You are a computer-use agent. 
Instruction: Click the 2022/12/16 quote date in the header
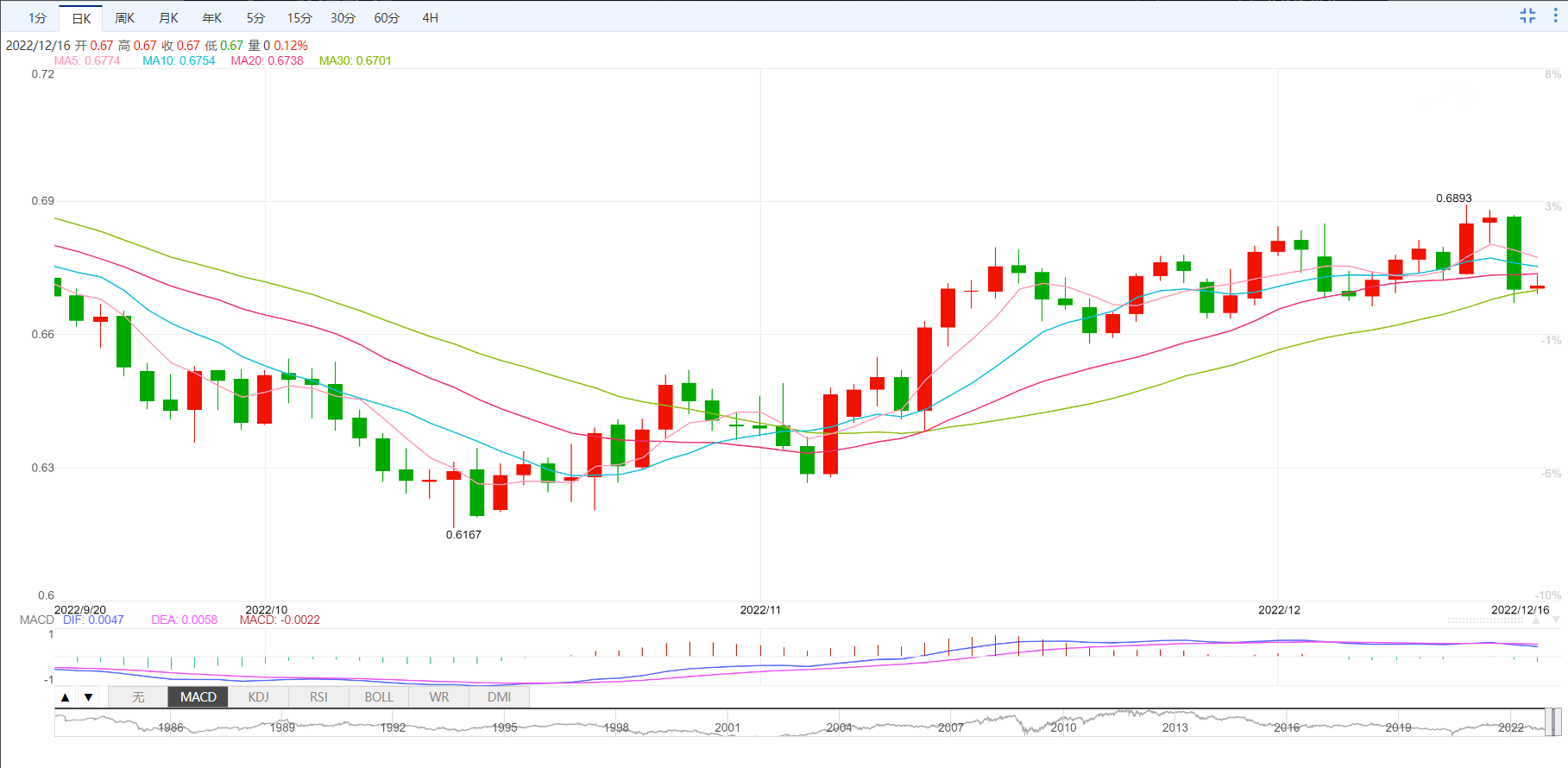point(38,46)
